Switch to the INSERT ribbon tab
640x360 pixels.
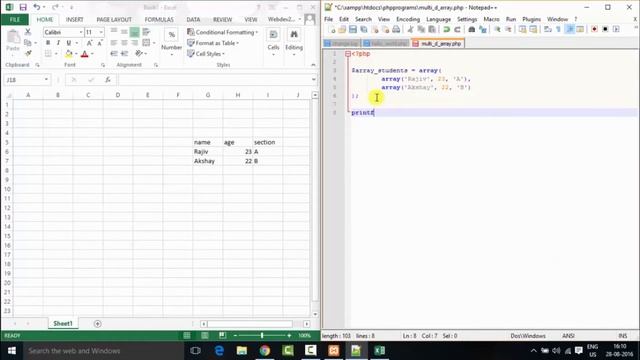74,19
